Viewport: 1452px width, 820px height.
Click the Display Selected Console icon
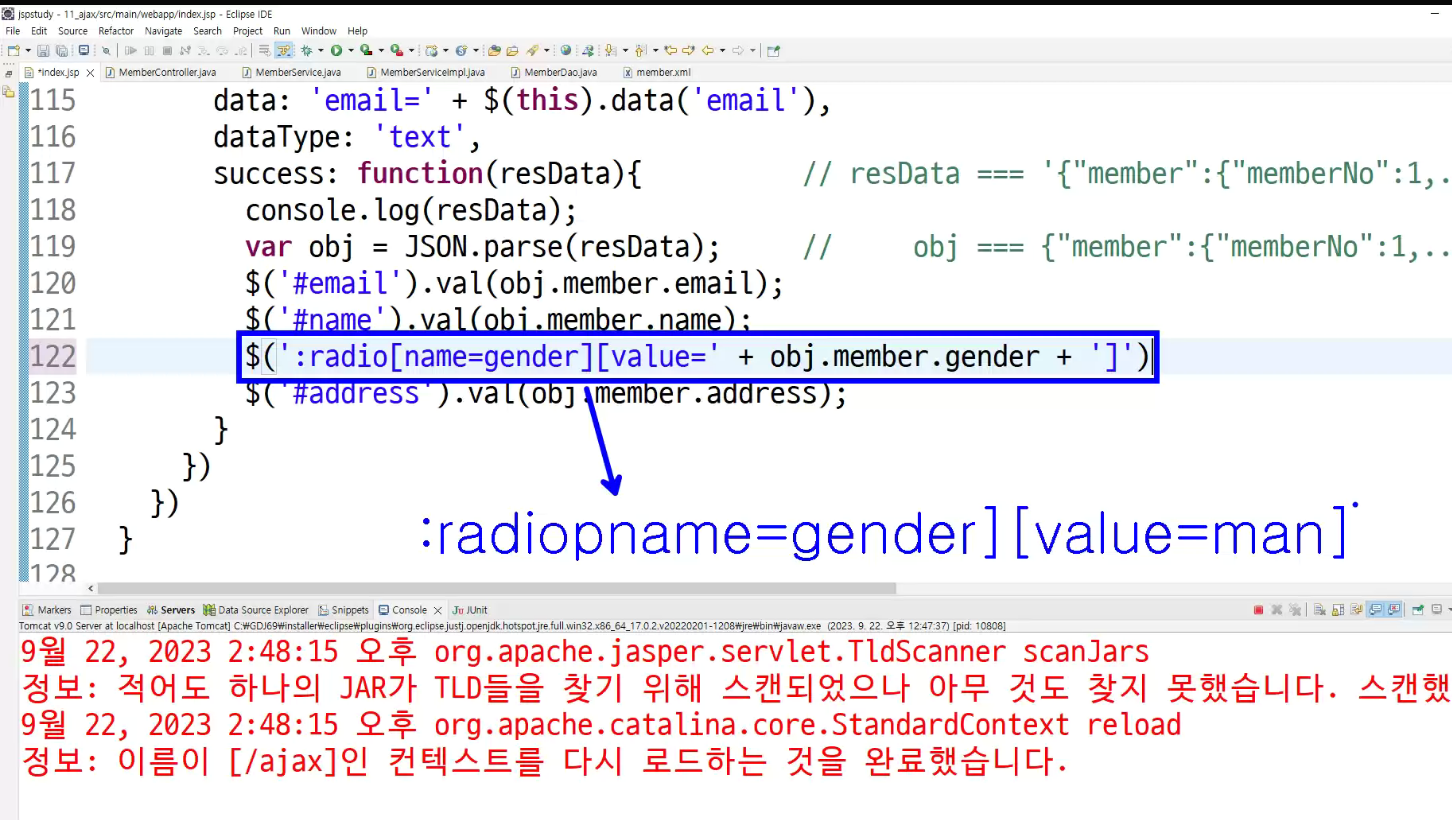click(x=1436, y=610)
